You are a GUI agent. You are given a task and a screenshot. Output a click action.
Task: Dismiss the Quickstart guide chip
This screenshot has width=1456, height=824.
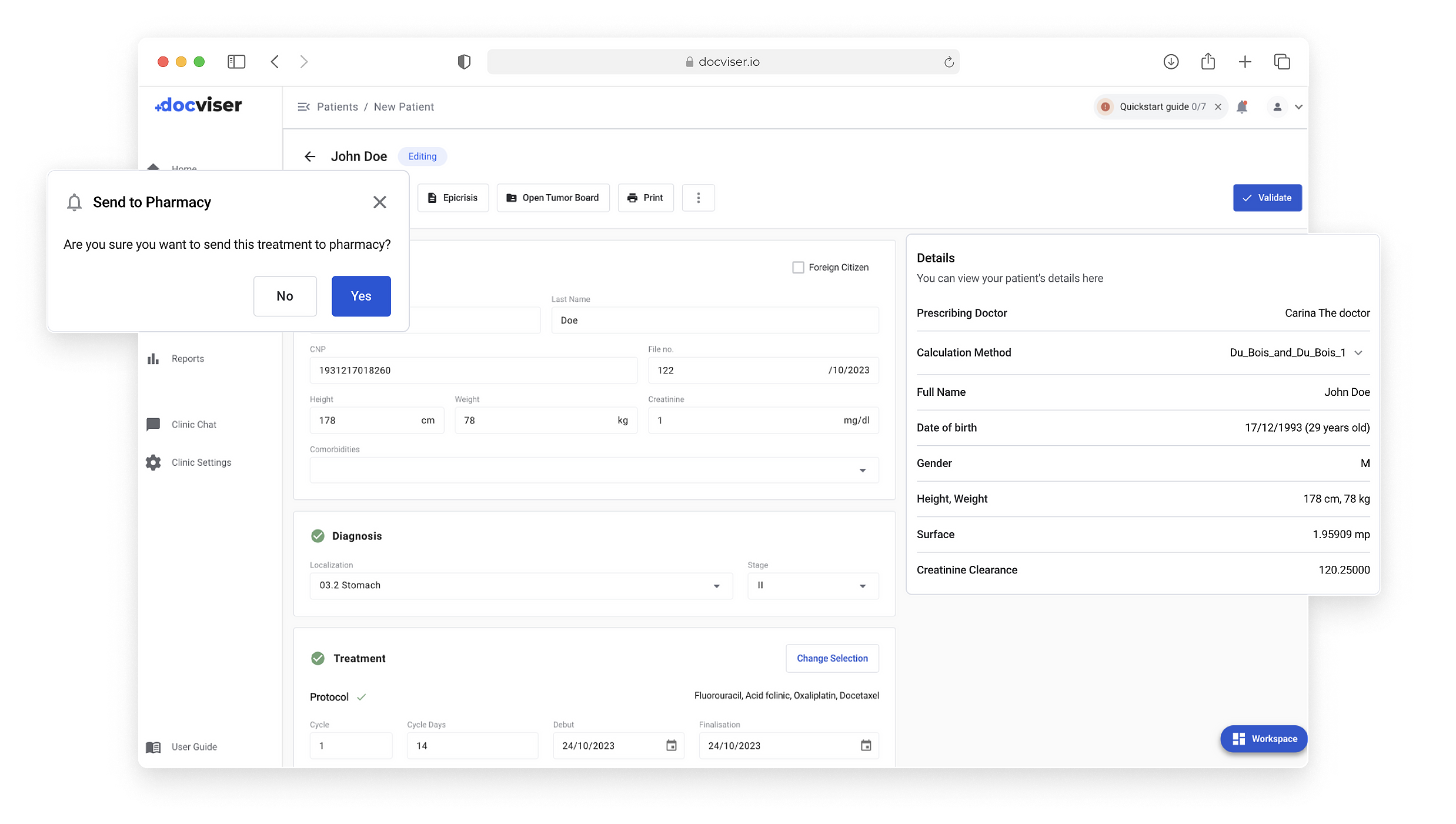coord(1218,107)
